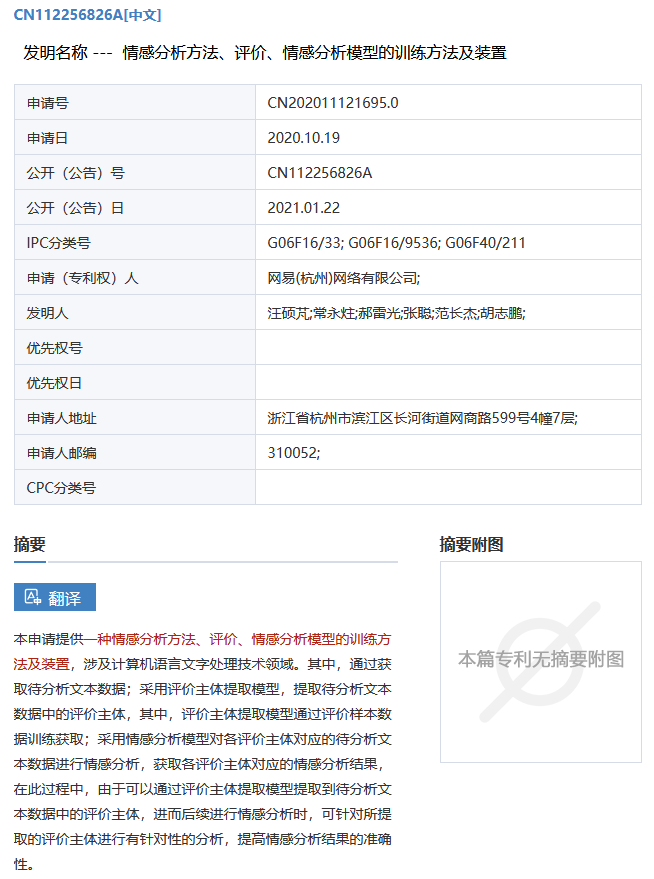Click the 申请日 row label
The image size is (654, 879).
[48, 138]
